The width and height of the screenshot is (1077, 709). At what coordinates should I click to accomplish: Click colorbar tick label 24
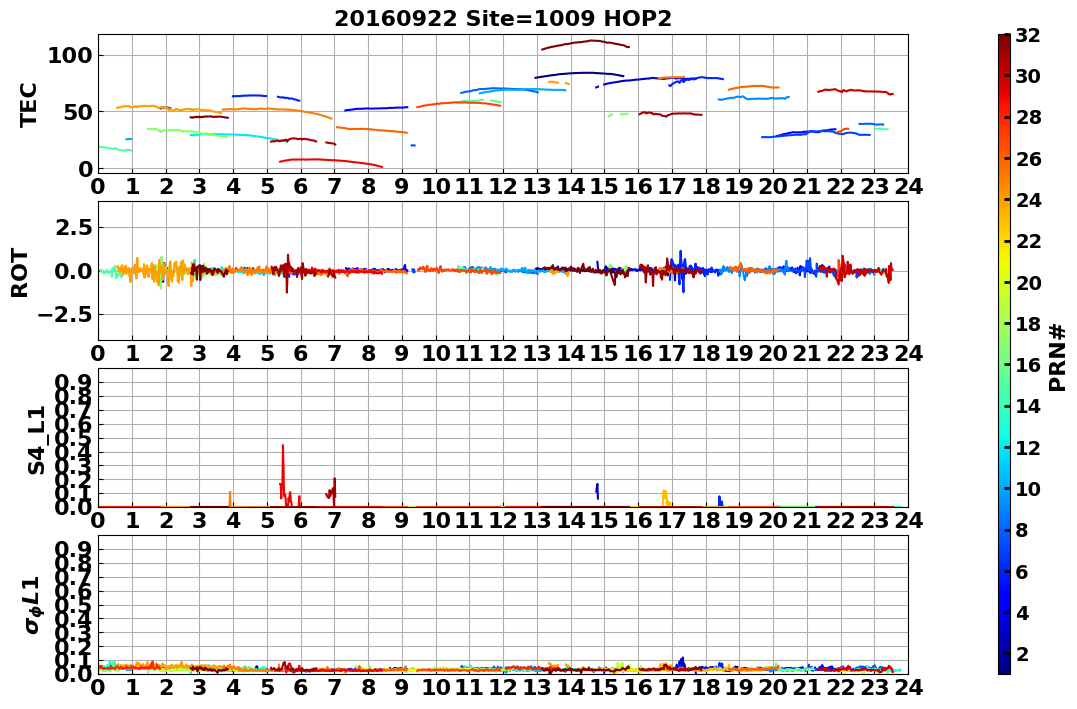pos(1028,200)
